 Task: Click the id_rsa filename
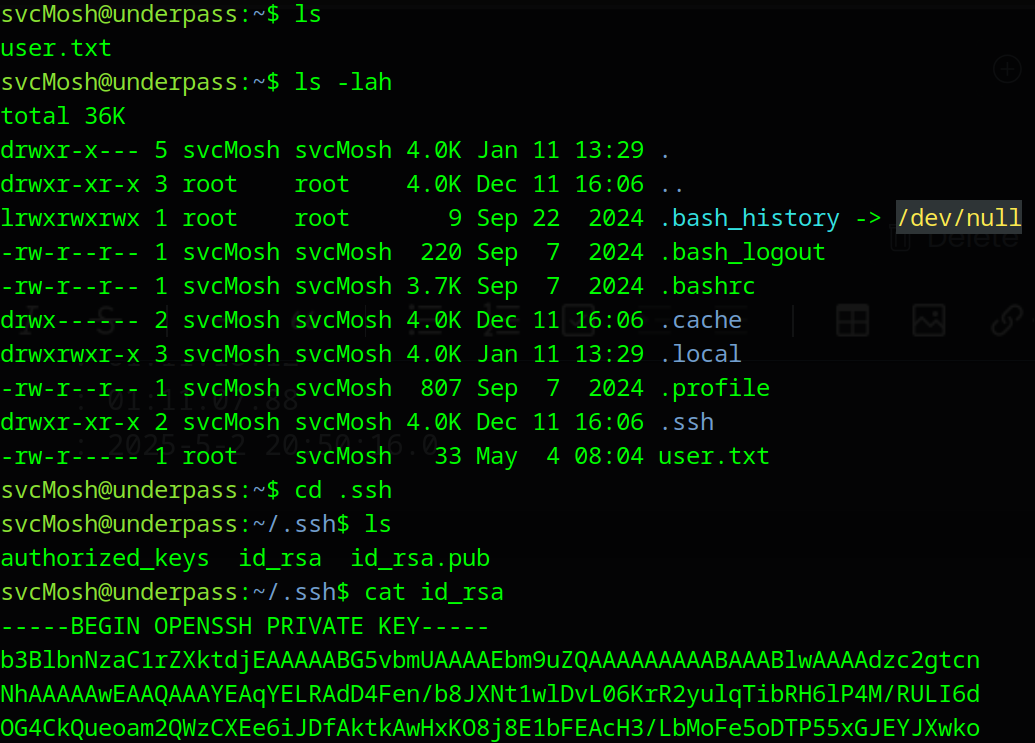[278, 557]
